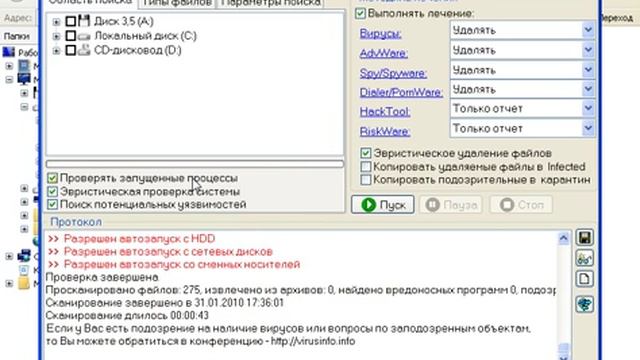
Task: Check the CD-дисковод (D:) checkbox
Action: tap(71, 50)
